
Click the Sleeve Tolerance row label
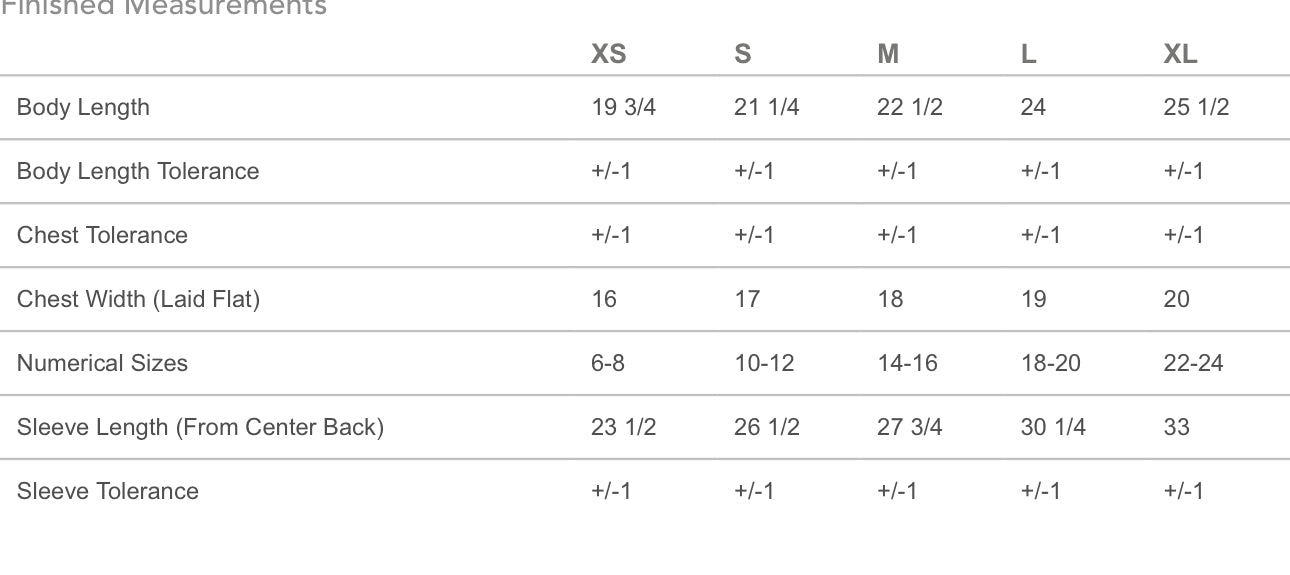(x=108, y=491)
